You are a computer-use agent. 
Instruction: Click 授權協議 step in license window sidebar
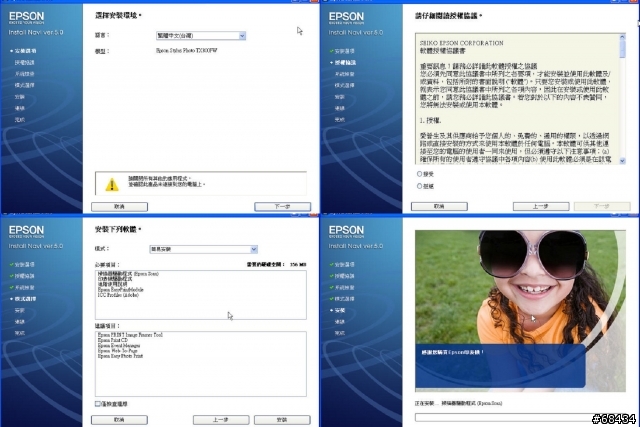[x=345, y=62]
